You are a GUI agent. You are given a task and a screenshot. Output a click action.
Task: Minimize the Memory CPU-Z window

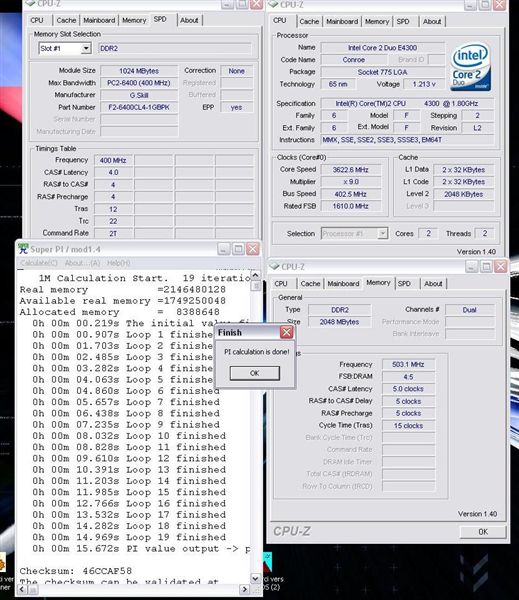coord(471,266)
